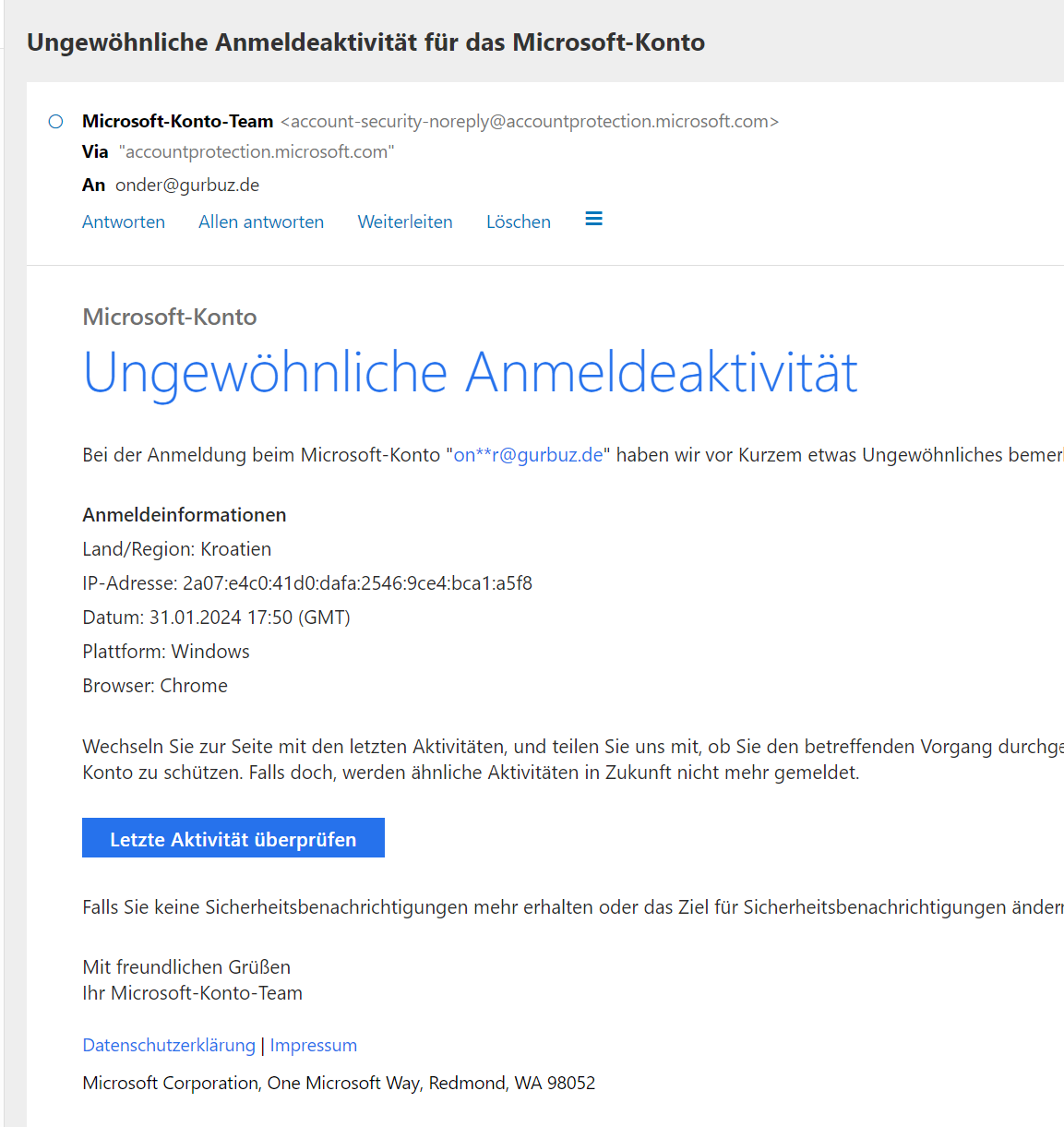
Task: Open the more actions hamburger menu
Action: [x=594, y=219]
